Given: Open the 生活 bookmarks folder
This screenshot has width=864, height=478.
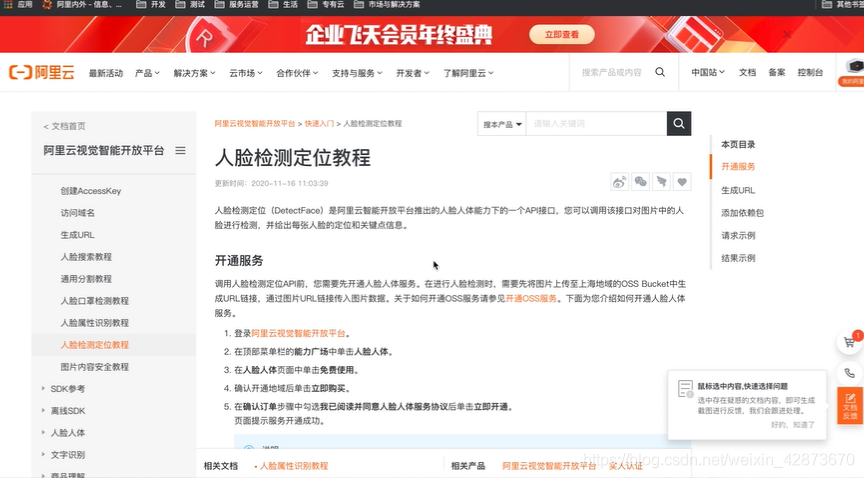Looking at the screenshot, I should [x=283, y=4].
